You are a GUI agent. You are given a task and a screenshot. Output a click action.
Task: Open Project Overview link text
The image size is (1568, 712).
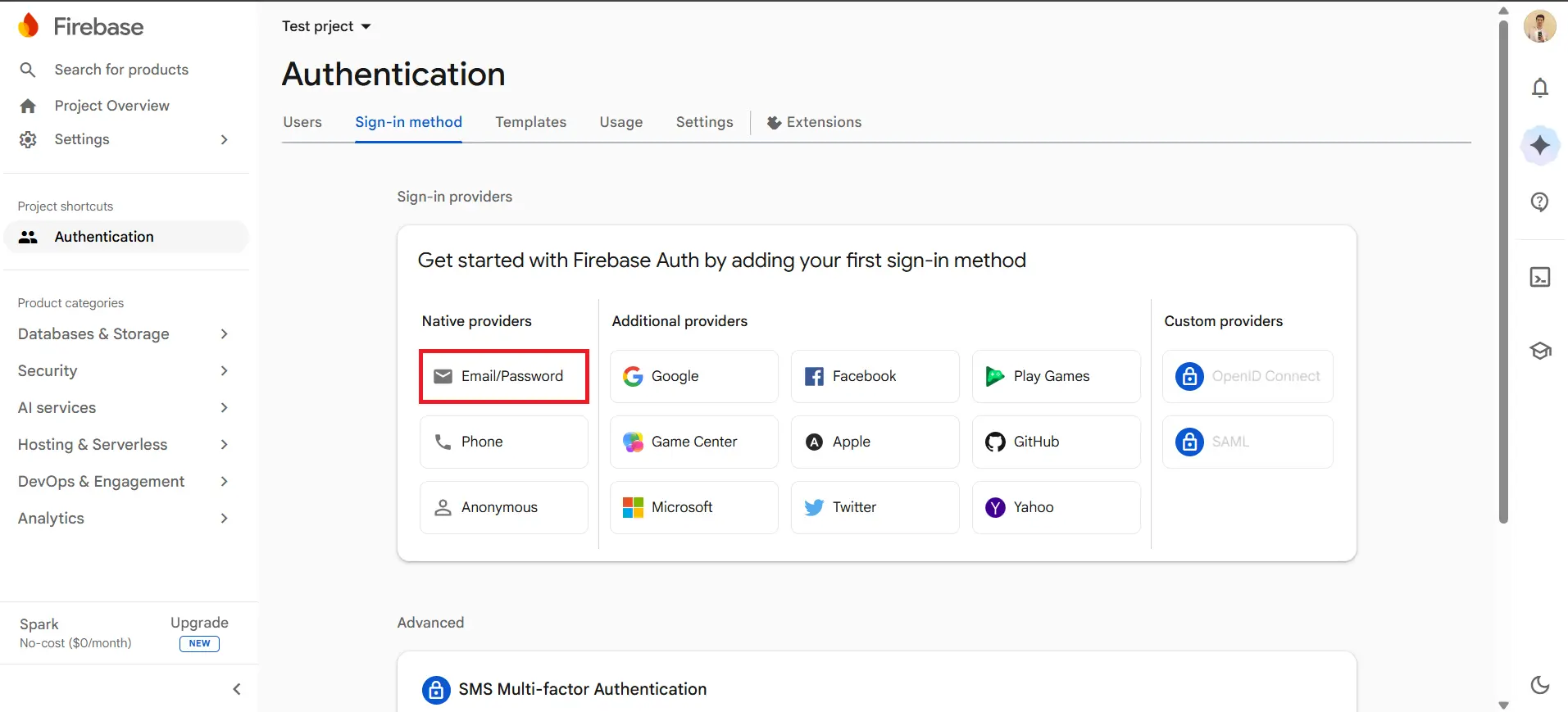click(x=111, y=106)
